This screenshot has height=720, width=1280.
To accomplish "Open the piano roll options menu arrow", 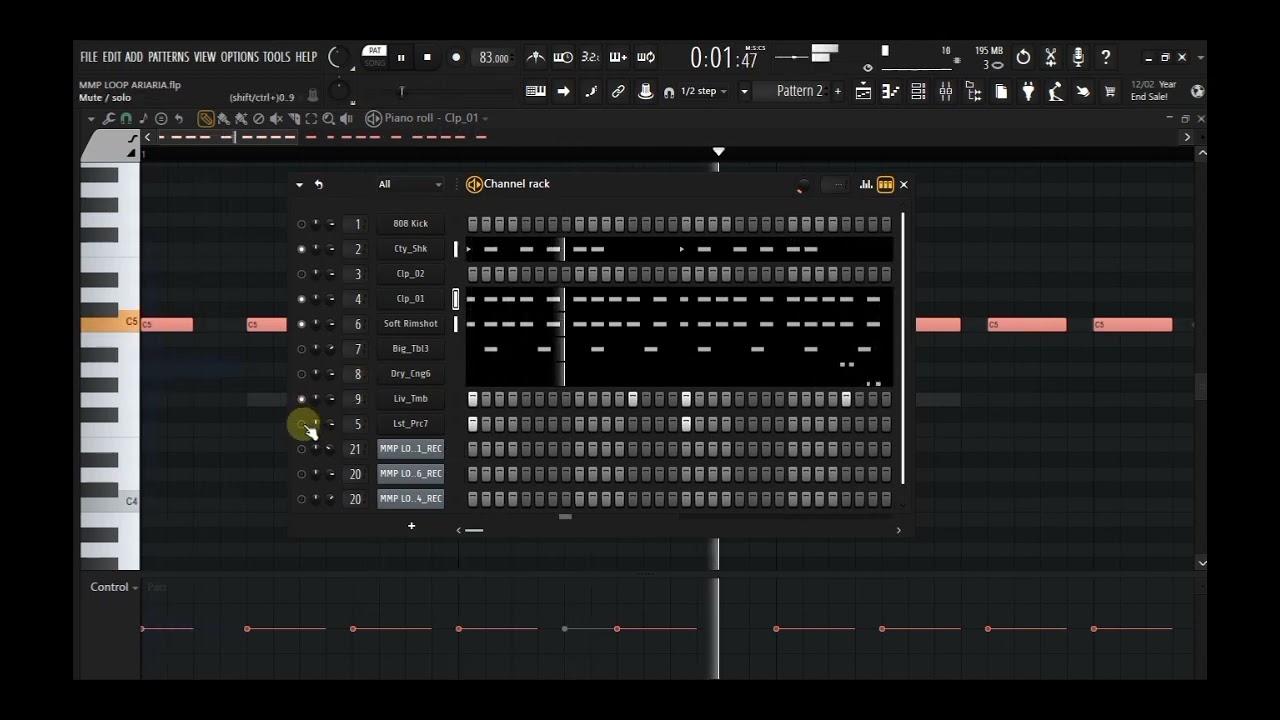I will pos(91,118).
